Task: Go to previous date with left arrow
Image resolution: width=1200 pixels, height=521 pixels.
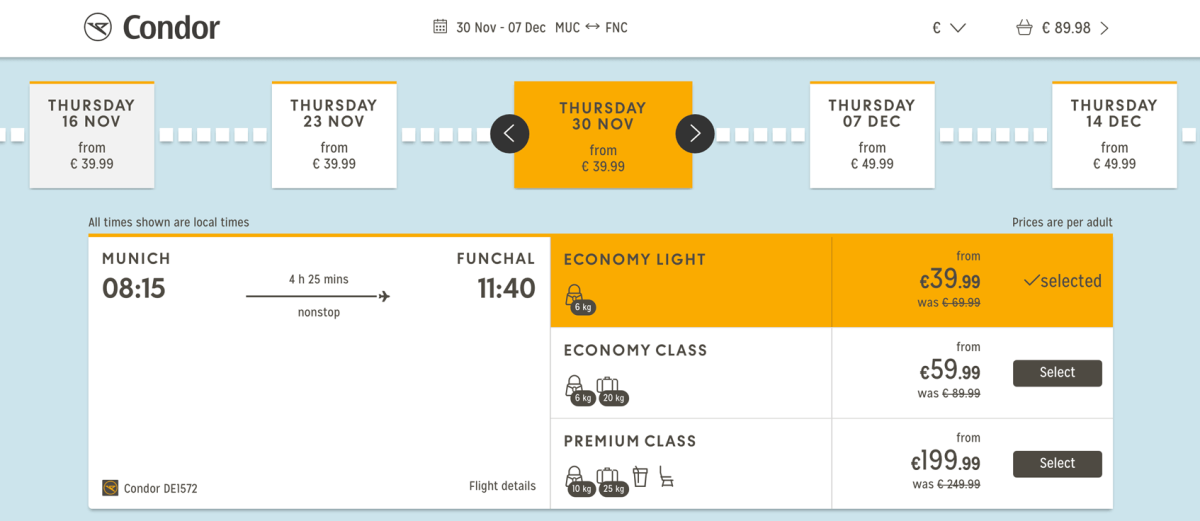Action: tap(509, 134)
